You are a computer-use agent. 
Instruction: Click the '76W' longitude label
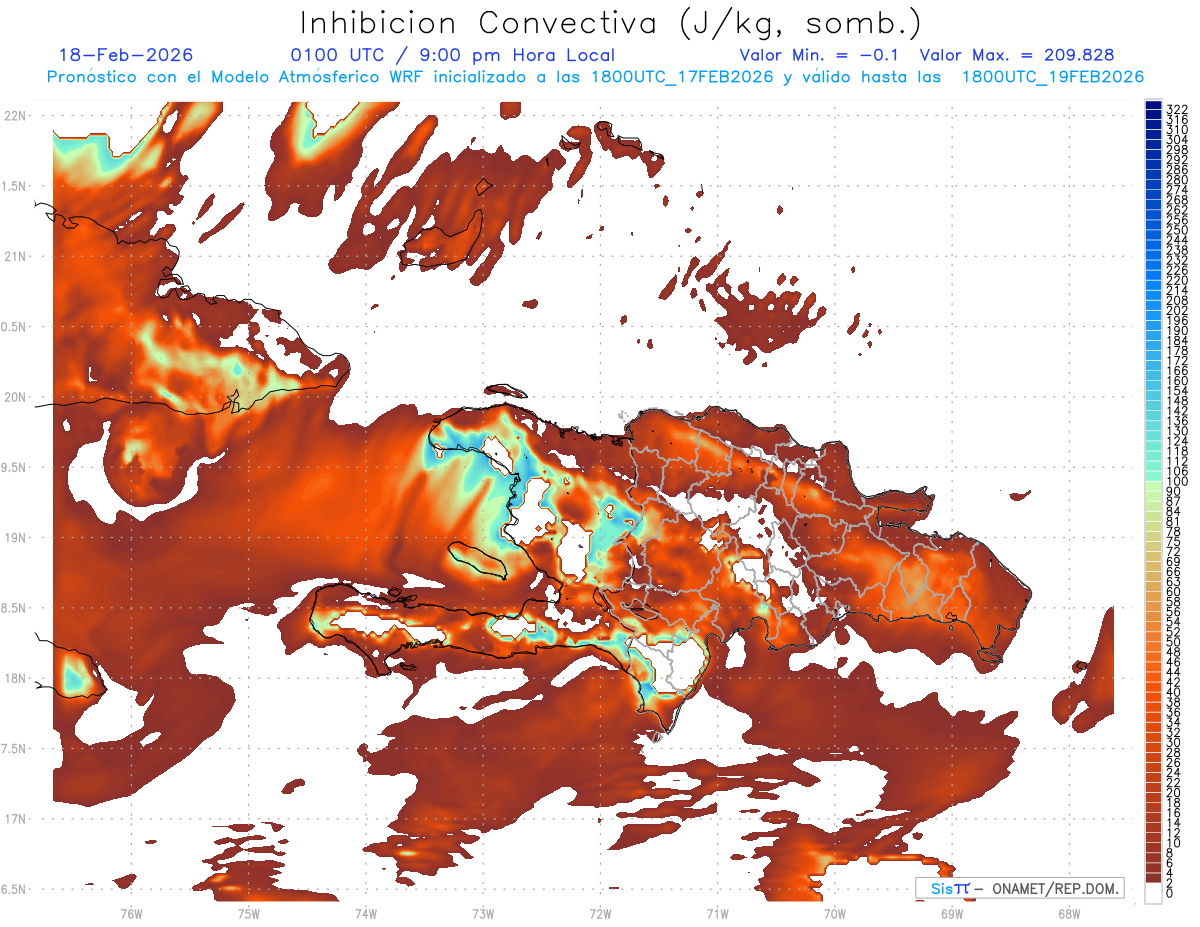tap(131, 912)
